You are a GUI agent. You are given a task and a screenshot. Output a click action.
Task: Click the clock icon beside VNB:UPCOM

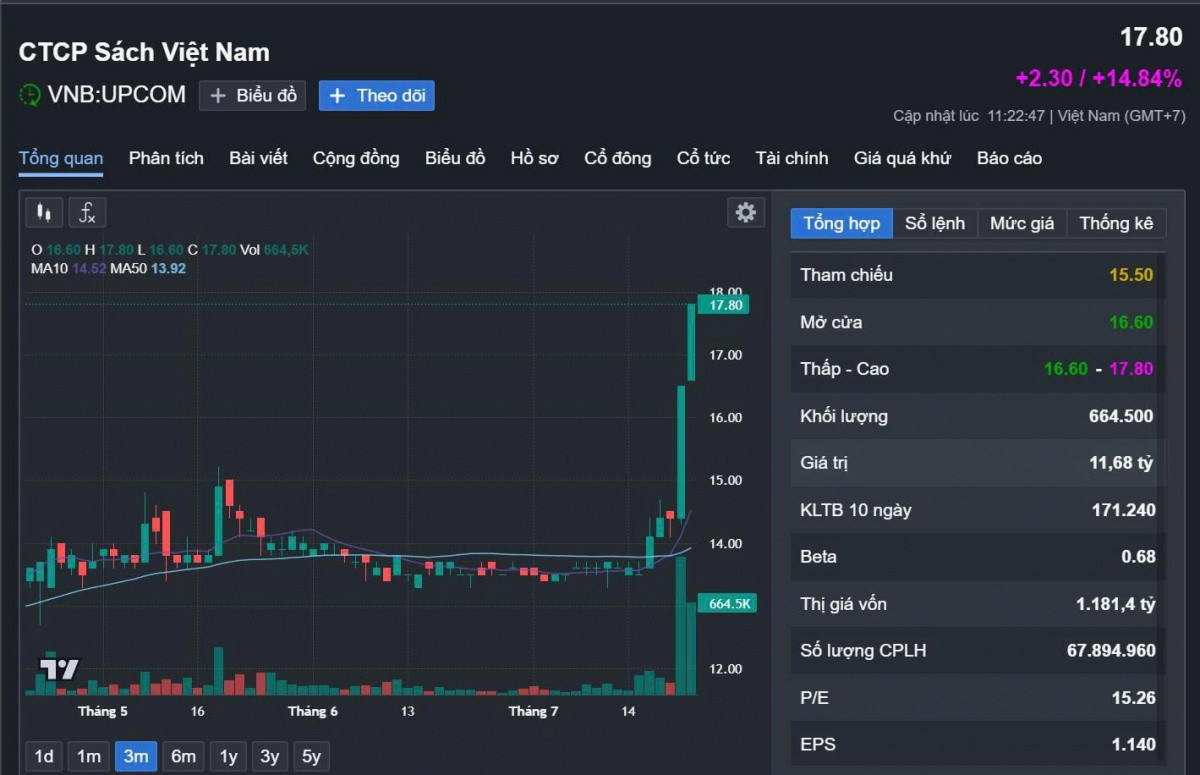(x=30, y=95)
